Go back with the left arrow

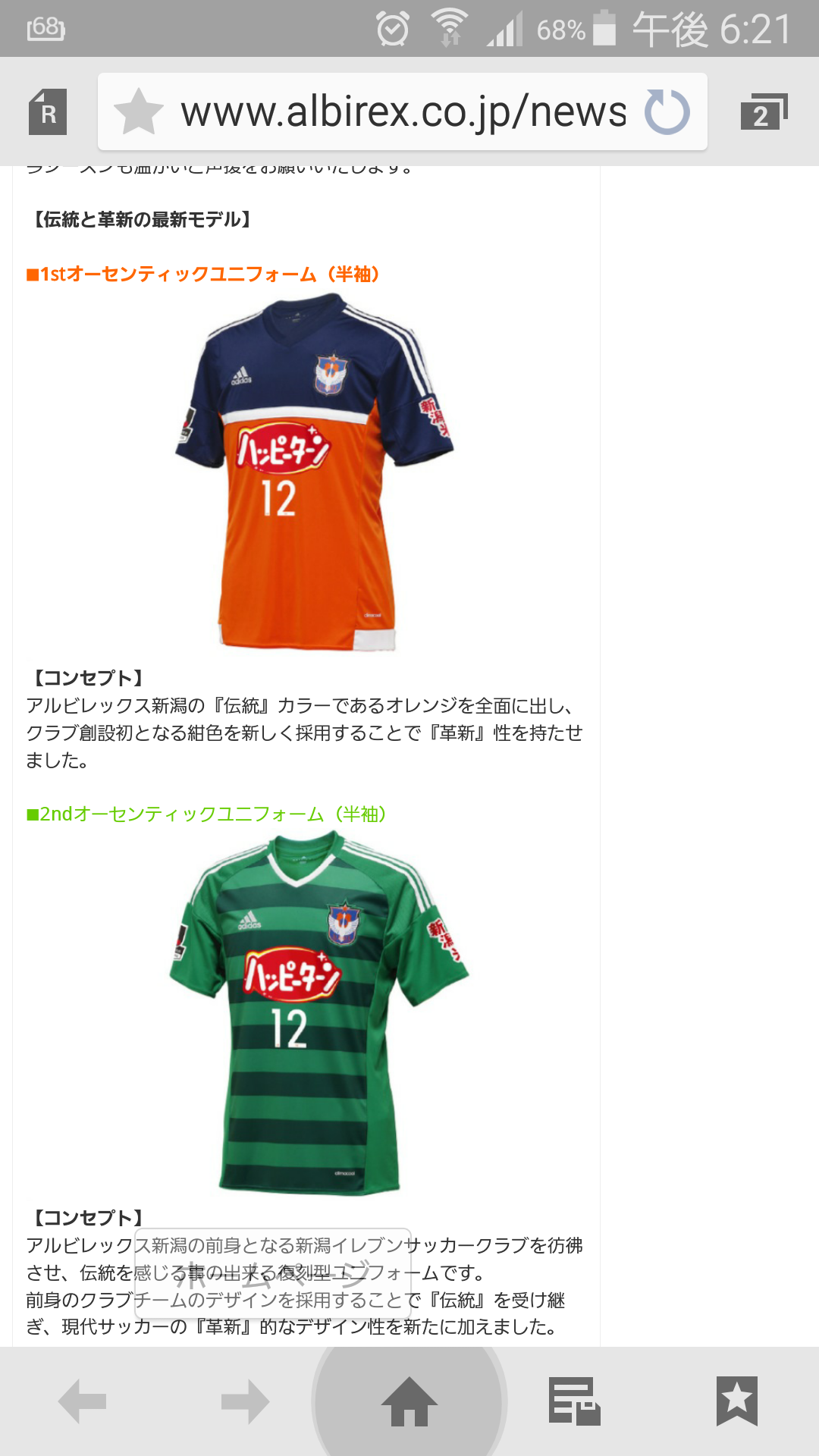click(x=82, y=1401)
